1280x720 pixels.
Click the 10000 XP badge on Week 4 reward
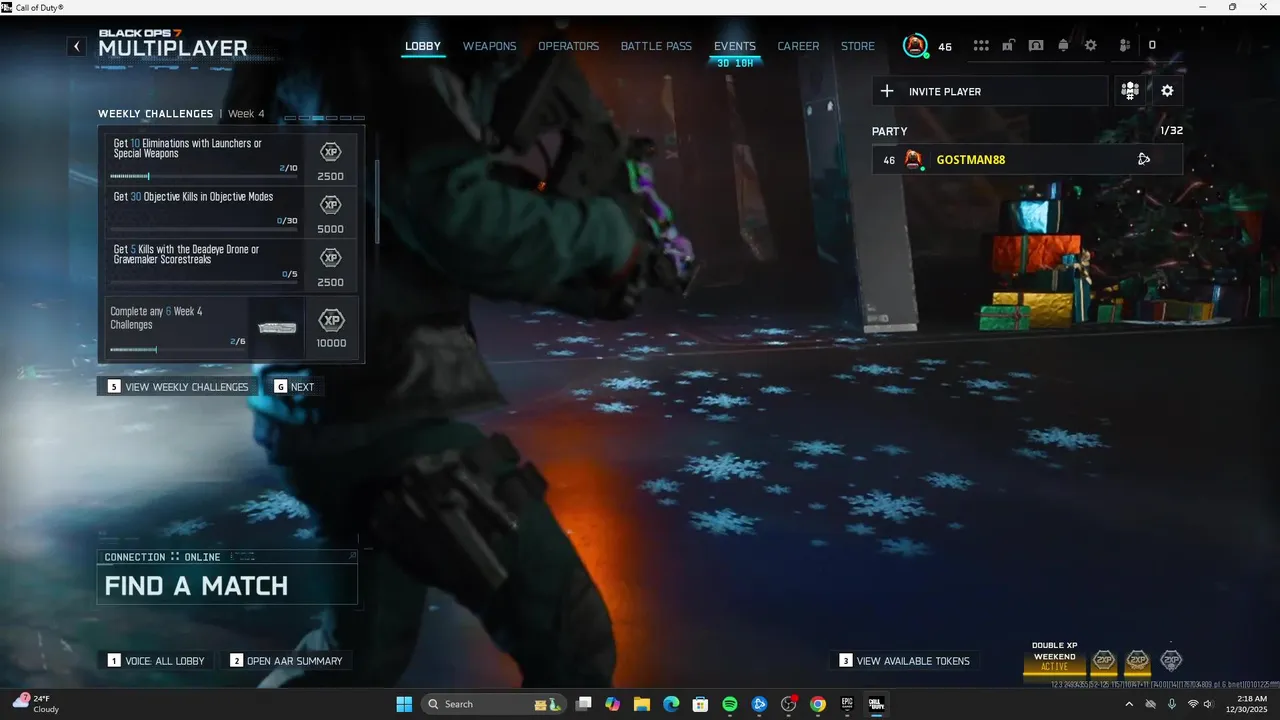331,321
